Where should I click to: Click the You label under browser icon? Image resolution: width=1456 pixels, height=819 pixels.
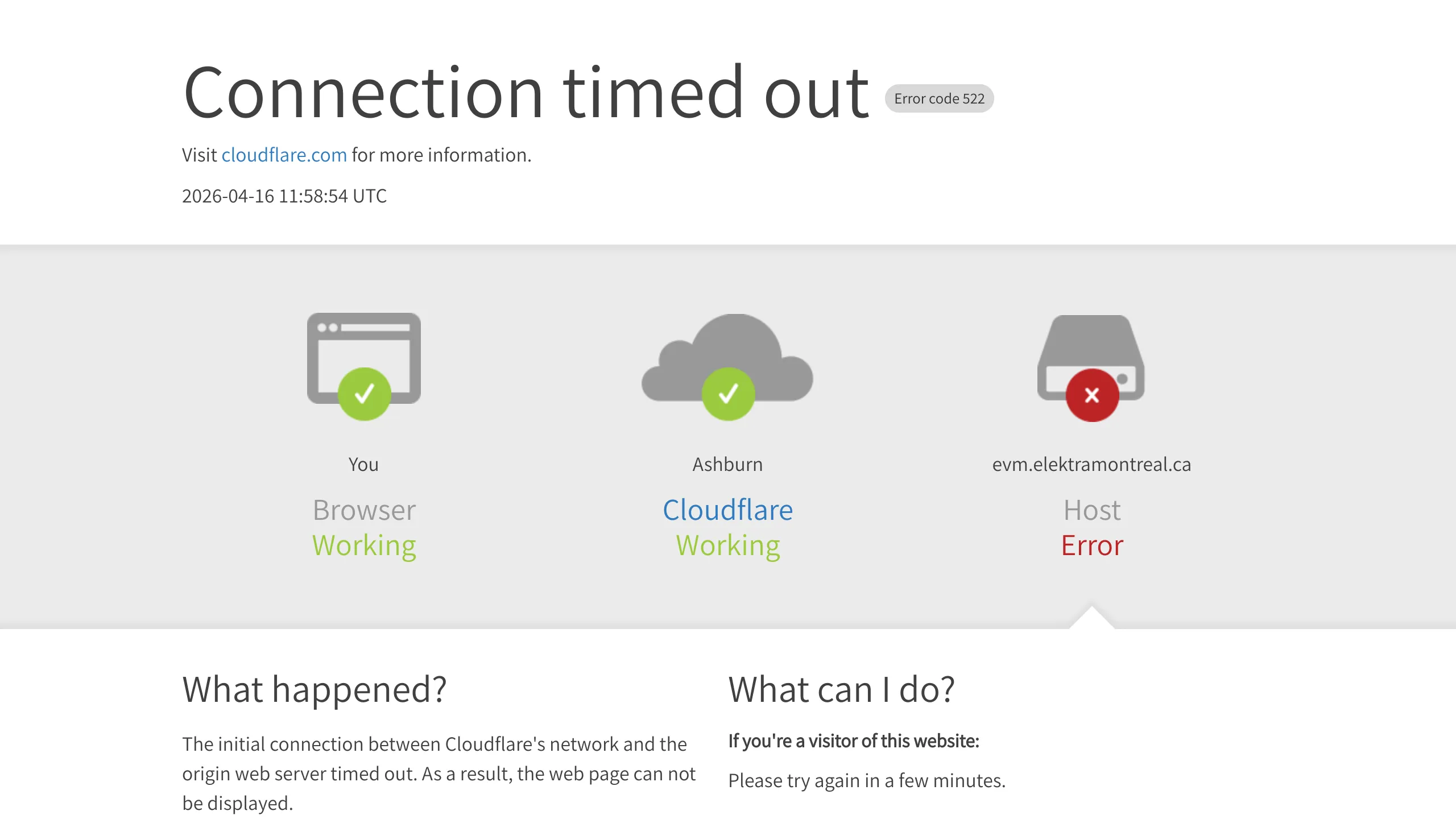click(x=363, y=465)
